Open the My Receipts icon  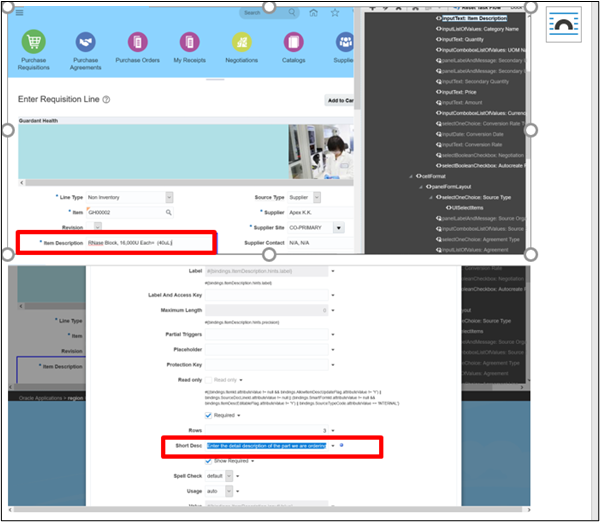(189, 42)
